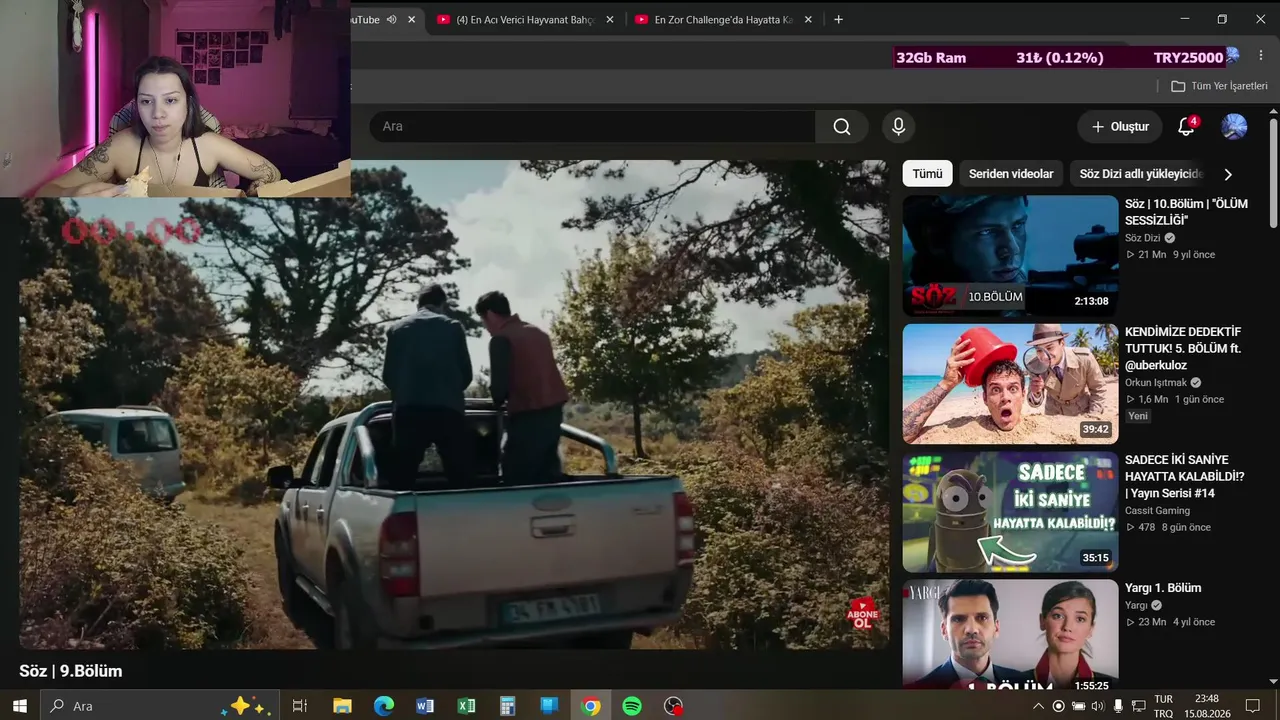Select the 'Tümü' filter chip

point(927,174)
